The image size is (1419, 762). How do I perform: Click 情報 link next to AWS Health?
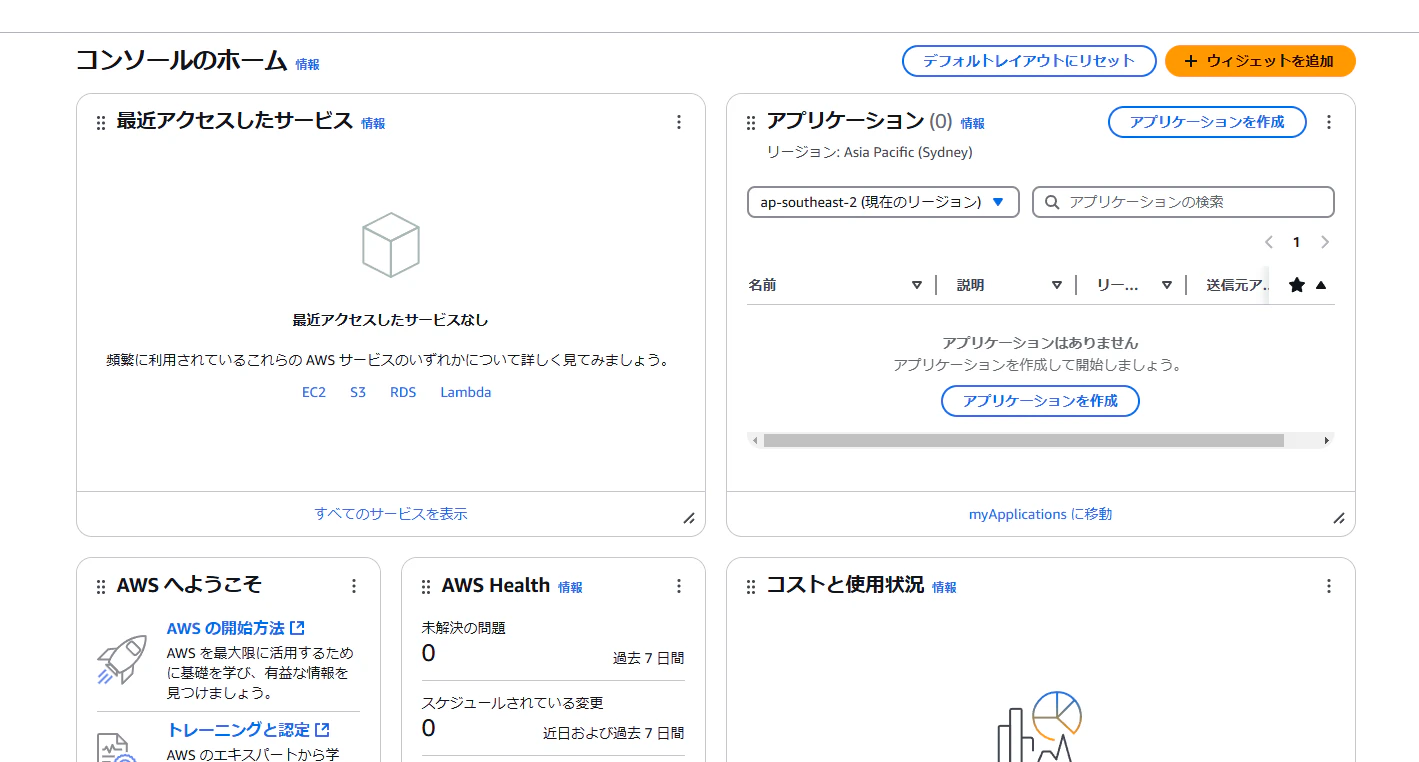coord(570,588)
